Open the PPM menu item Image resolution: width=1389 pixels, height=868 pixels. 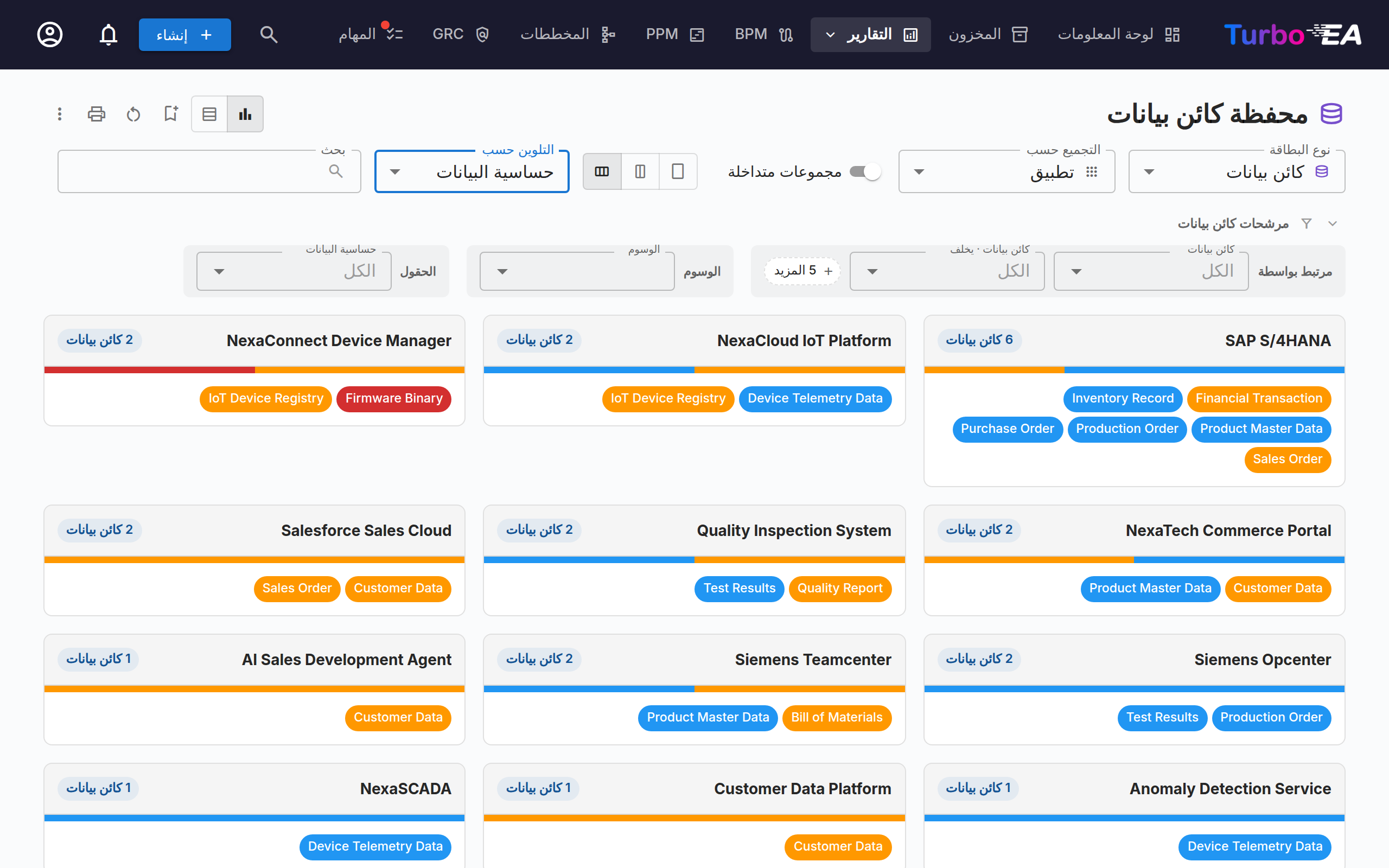674,34
